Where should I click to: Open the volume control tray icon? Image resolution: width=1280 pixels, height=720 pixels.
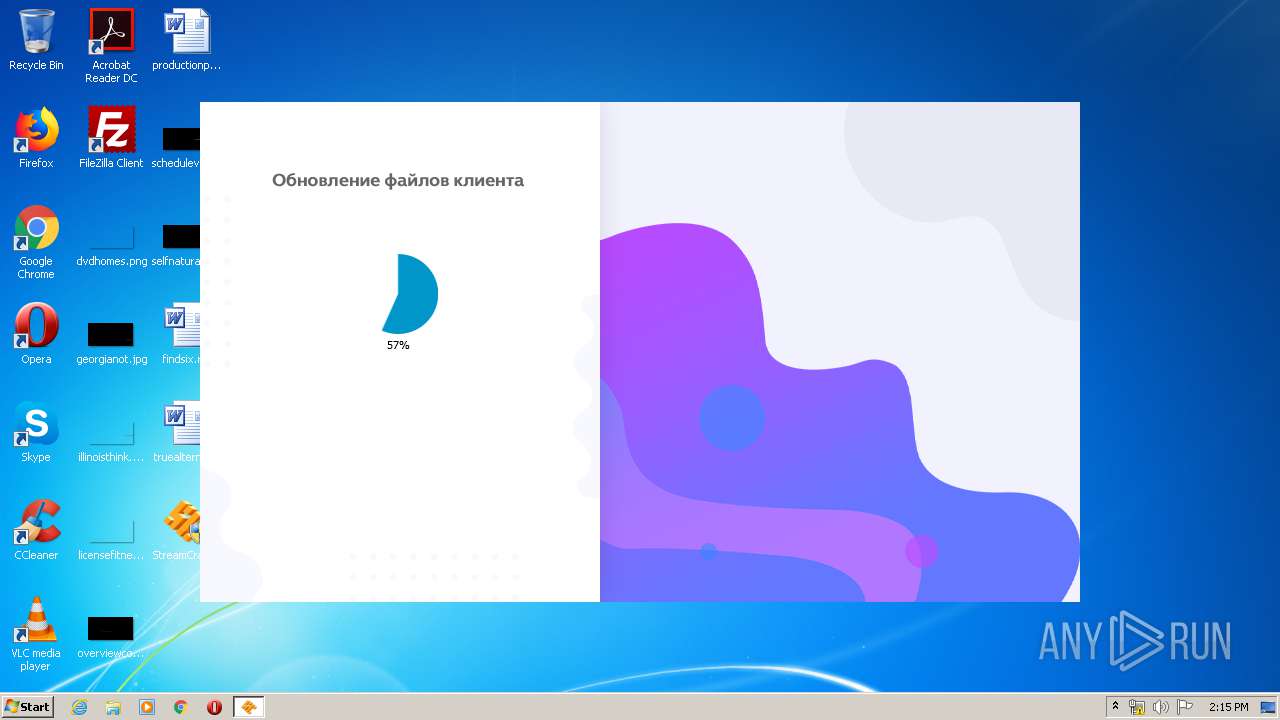click(1161, 707)
